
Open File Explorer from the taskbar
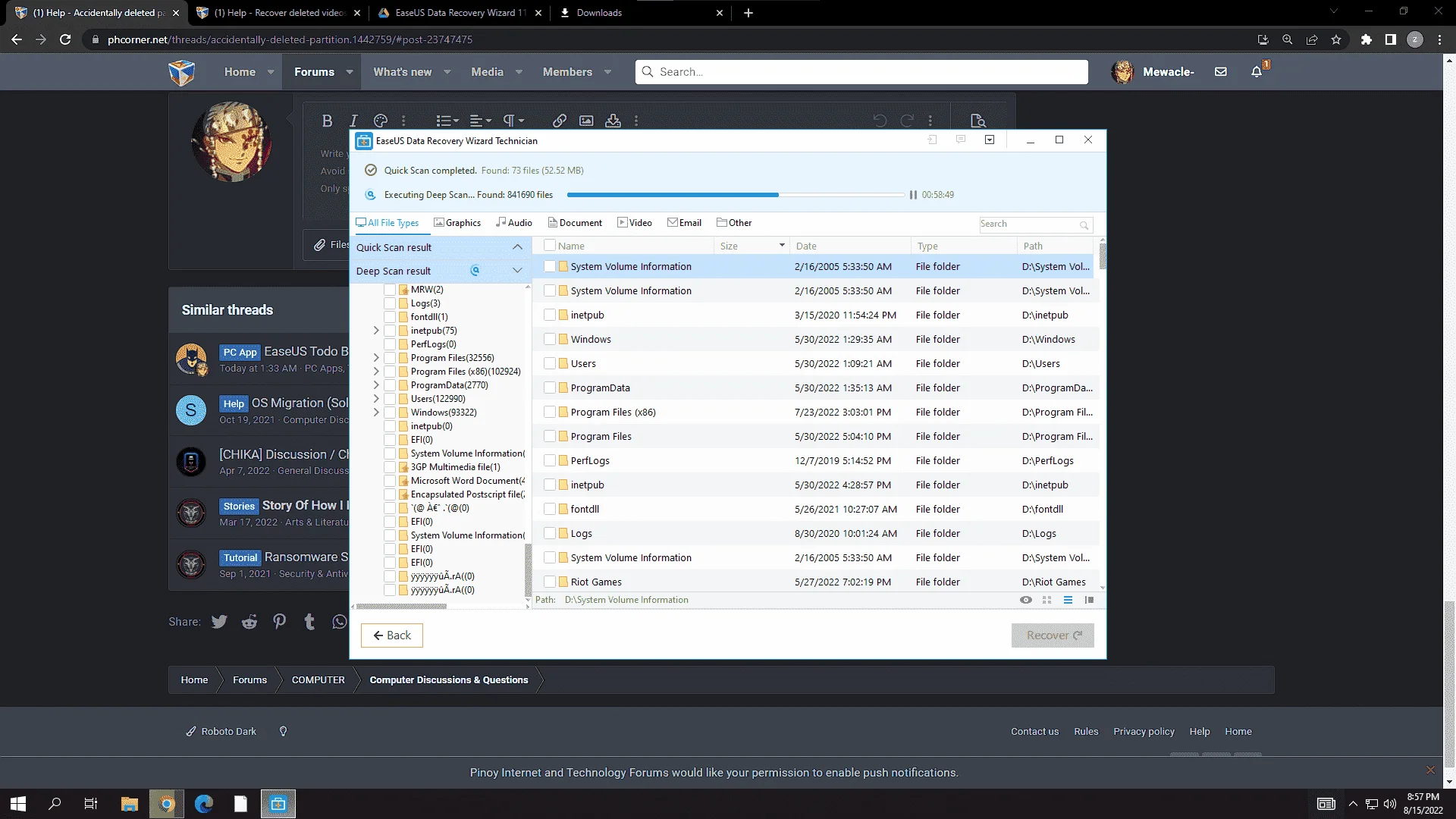point(130,804)
